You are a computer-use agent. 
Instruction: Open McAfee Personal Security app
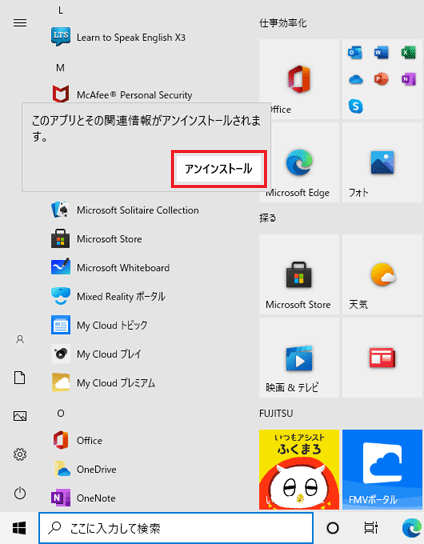point(121,94)
